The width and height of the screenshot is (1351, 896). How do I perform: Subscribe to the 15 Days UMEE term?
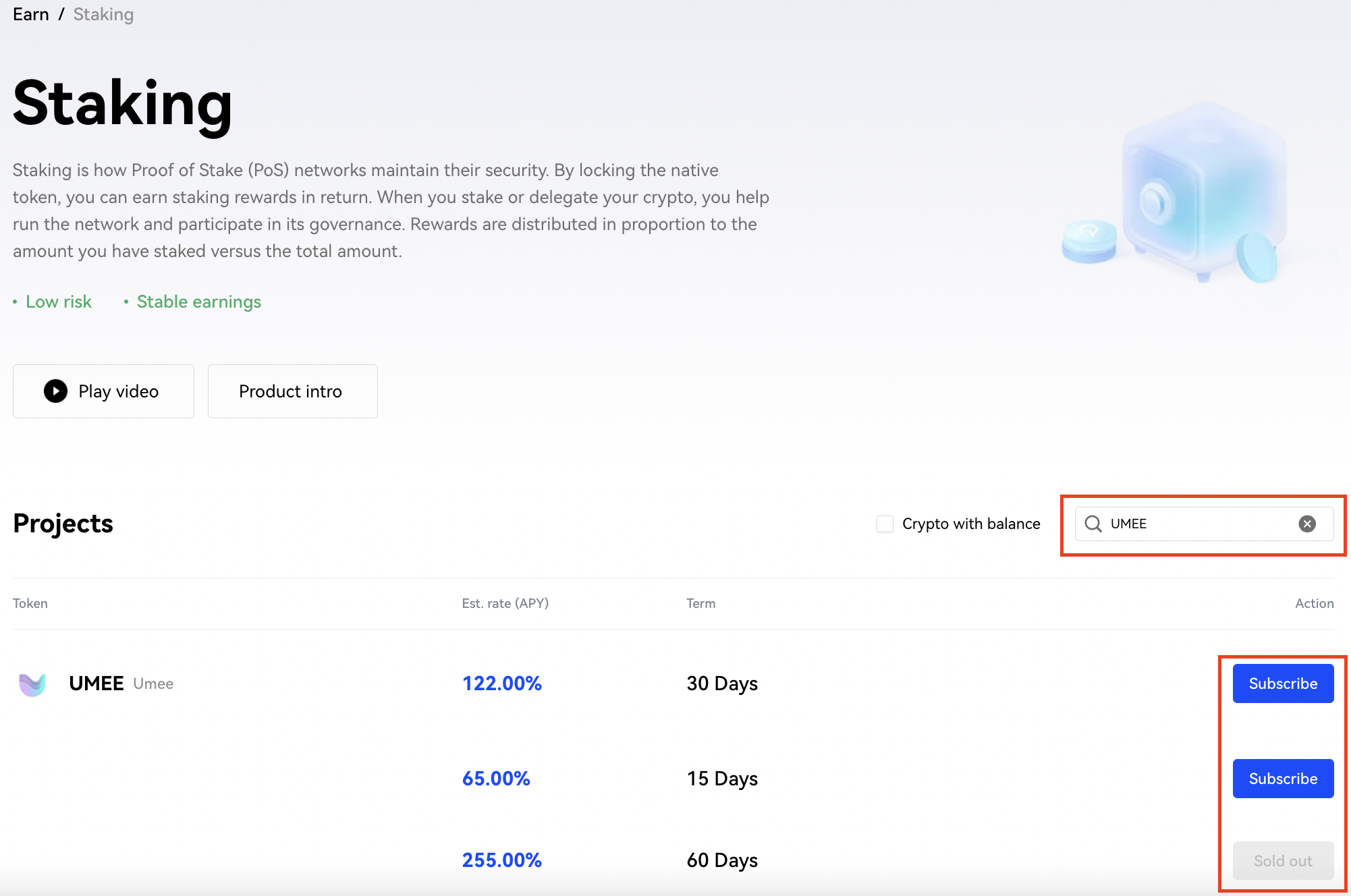click(x=1283, y=779)
